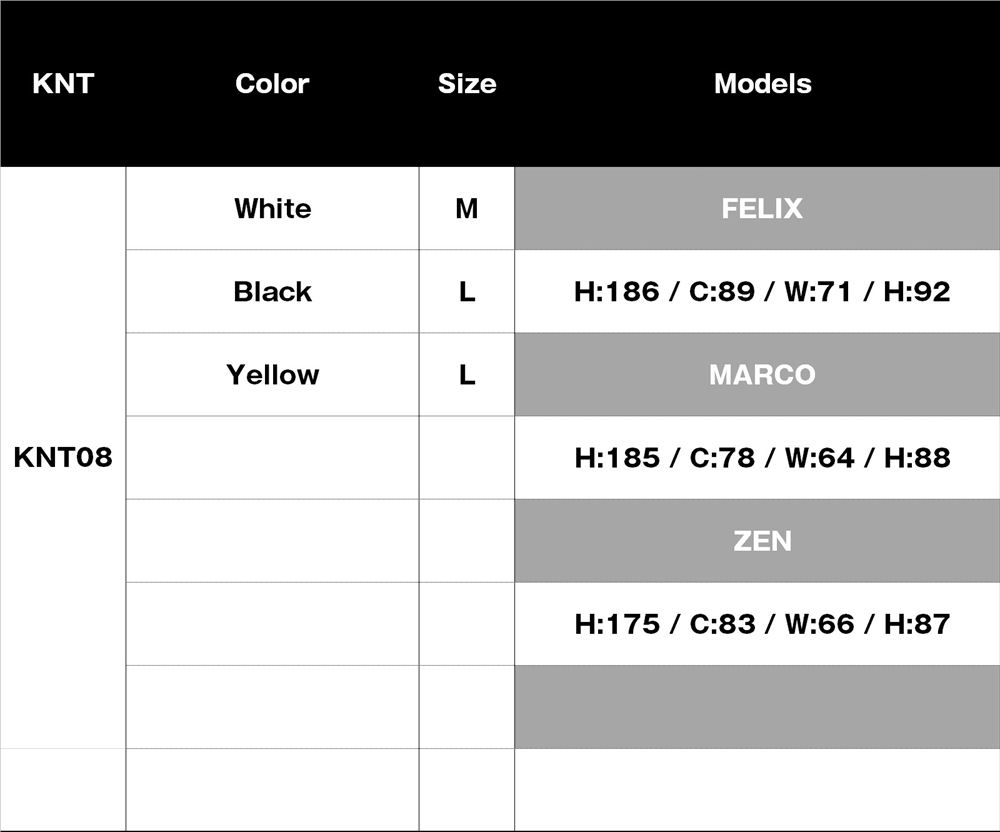This screenshot has width=1000, height=832.
Task: Select the Models column header
Action: point(762,84)
